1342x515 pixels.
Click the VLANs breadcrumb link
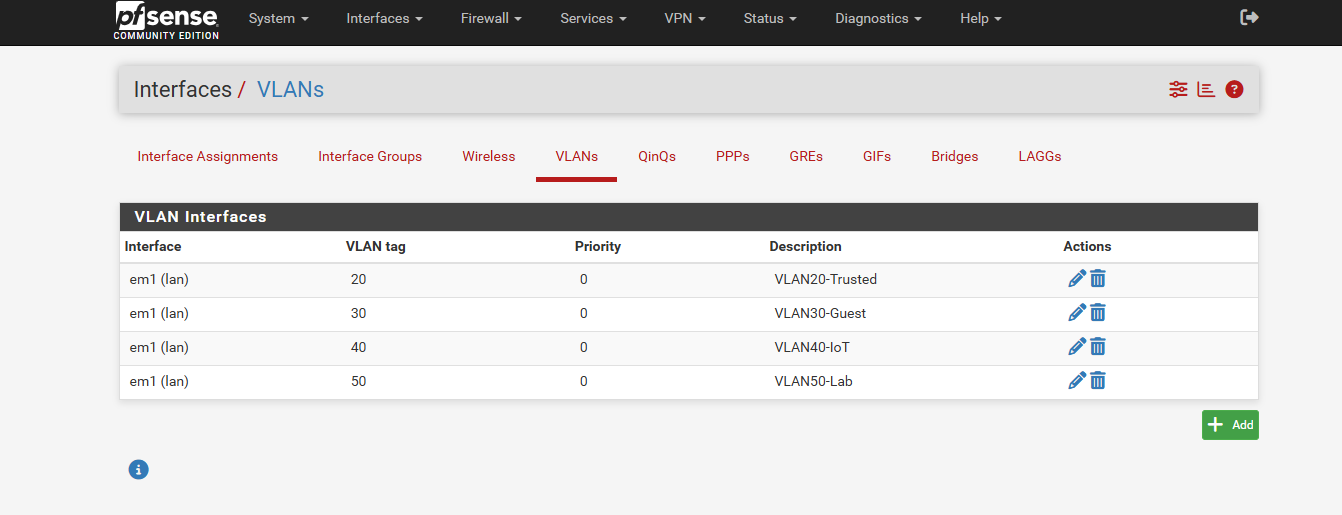[290, 89]
